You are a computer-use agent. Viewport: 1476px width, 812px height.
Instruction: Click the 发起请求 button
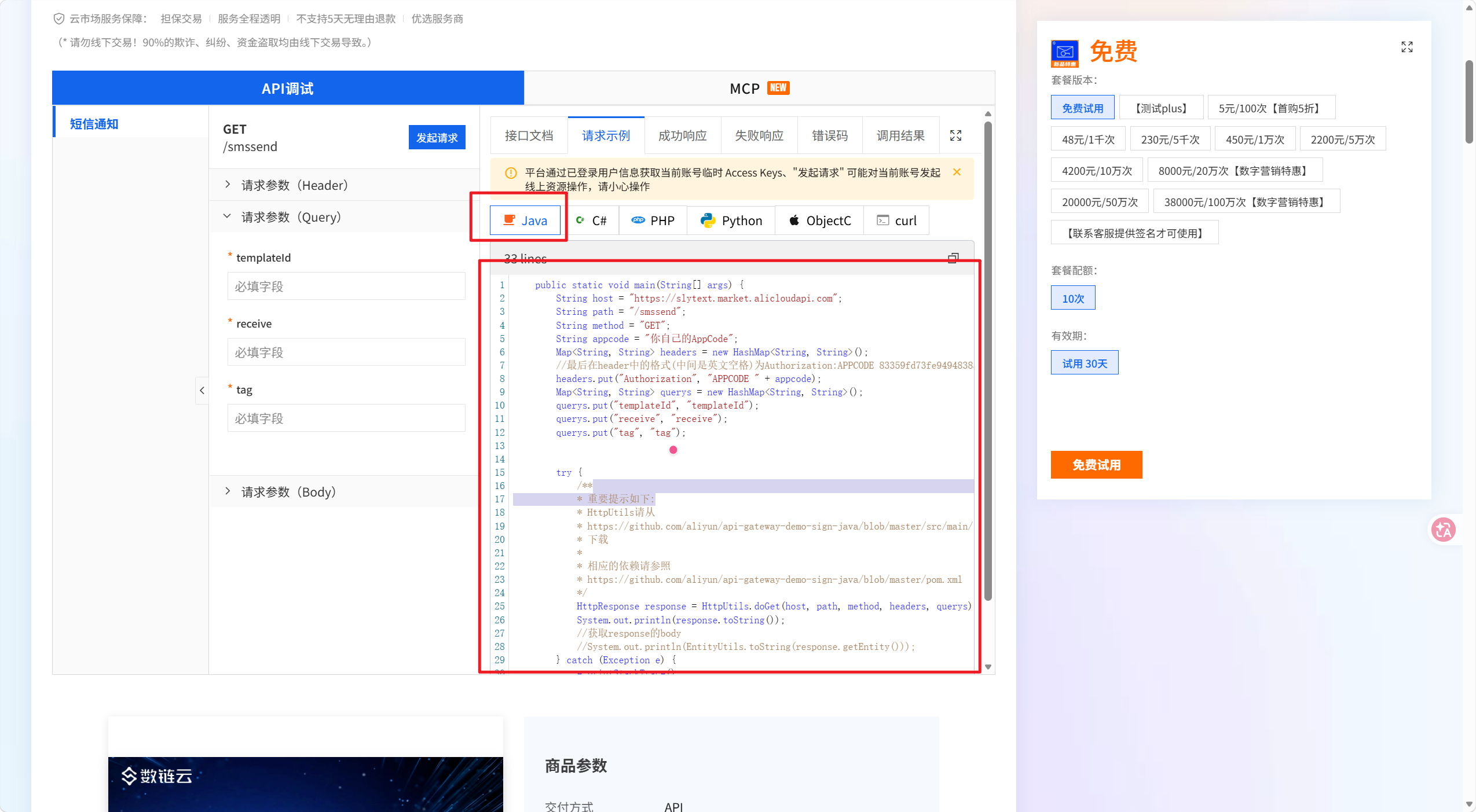tap(437, 137)
